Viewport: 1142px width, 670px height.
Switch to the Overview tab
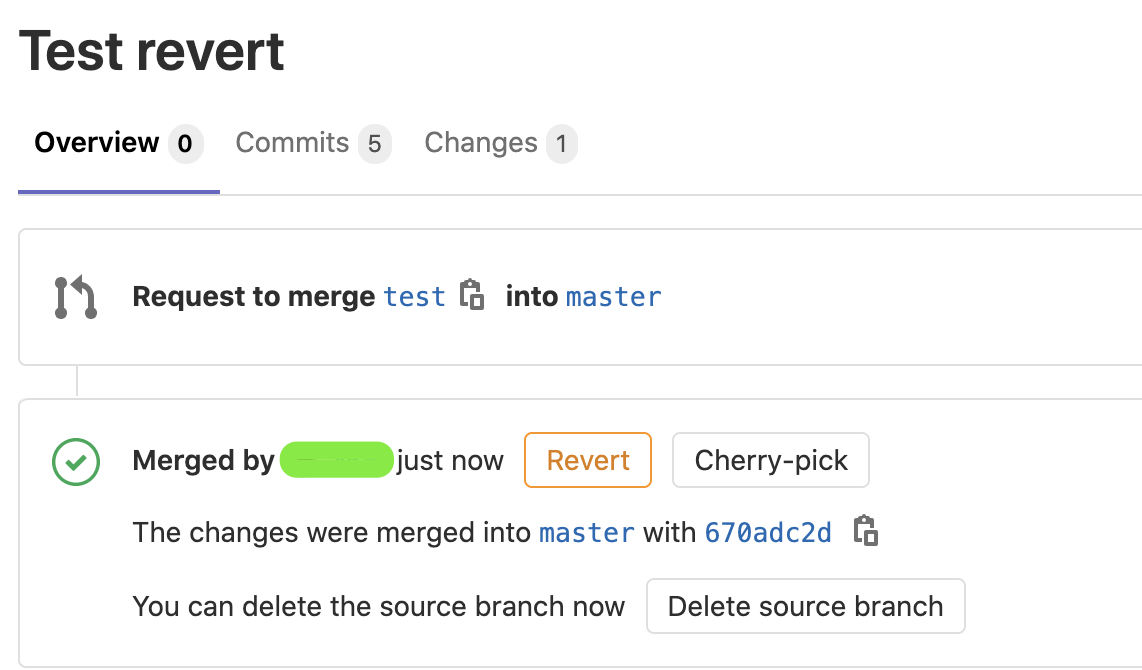pos(97,143)
